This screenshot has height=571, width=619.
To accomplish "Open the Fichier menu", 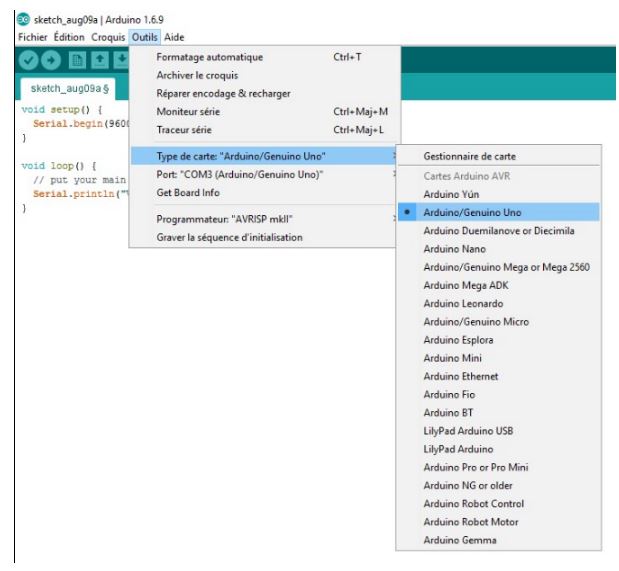I will click(x=33, y=37).
